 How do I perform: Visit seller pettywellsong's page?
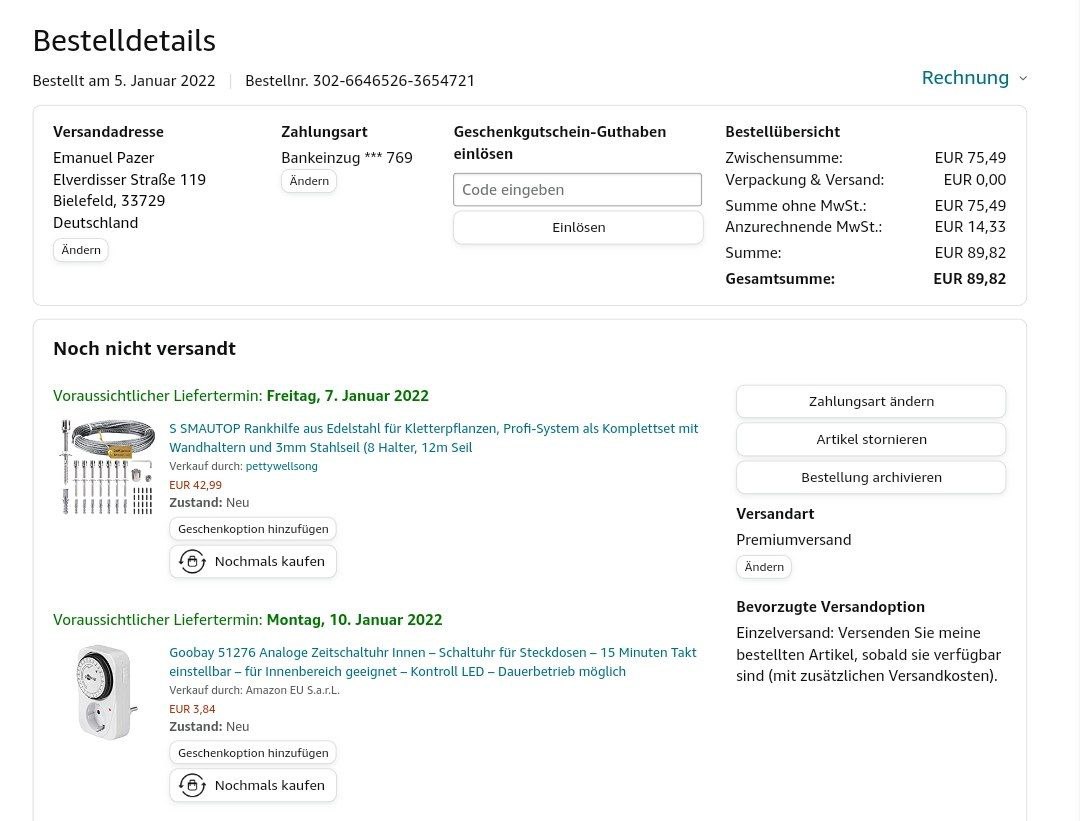click(x=281, y=467)
